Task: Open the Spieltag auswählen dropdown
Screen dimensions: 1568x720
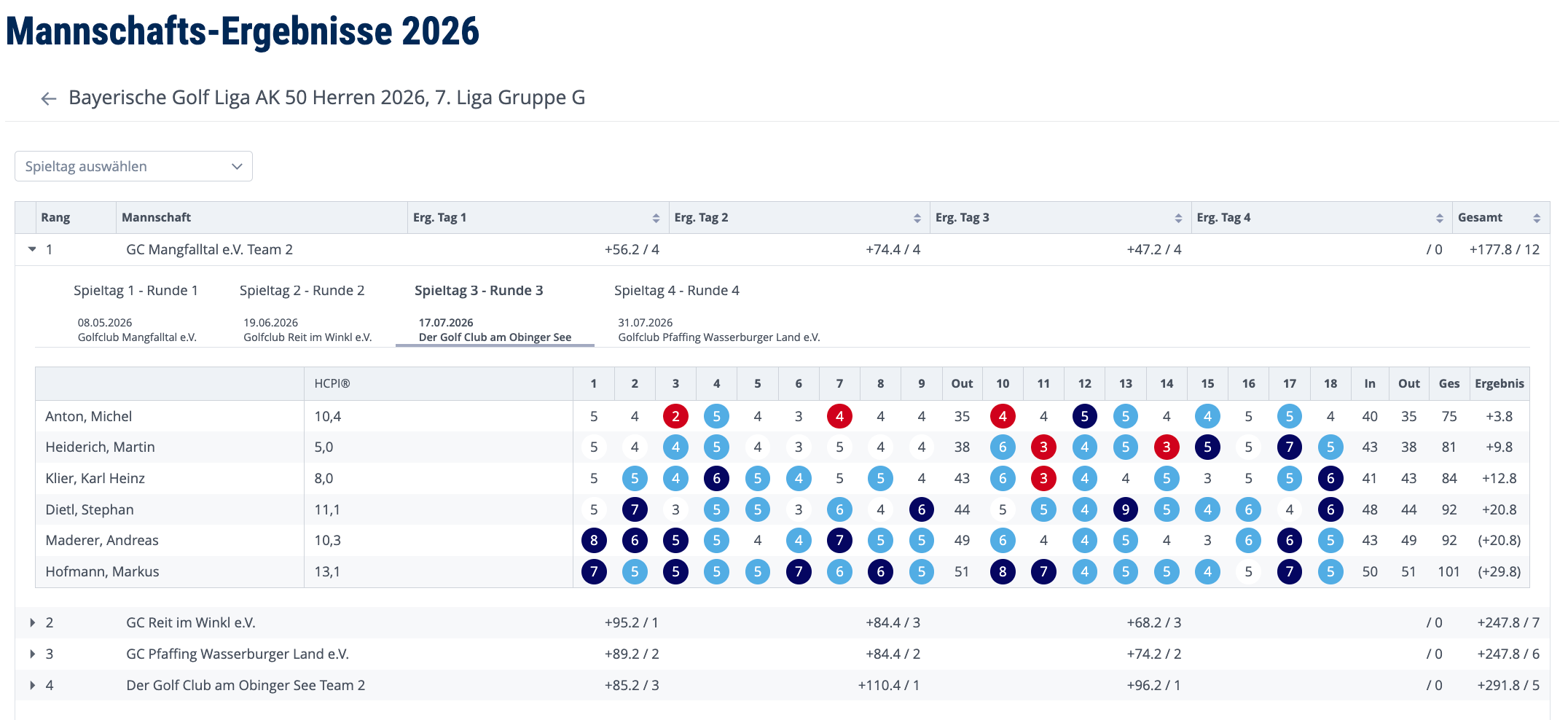Action: tap(133, 166)
